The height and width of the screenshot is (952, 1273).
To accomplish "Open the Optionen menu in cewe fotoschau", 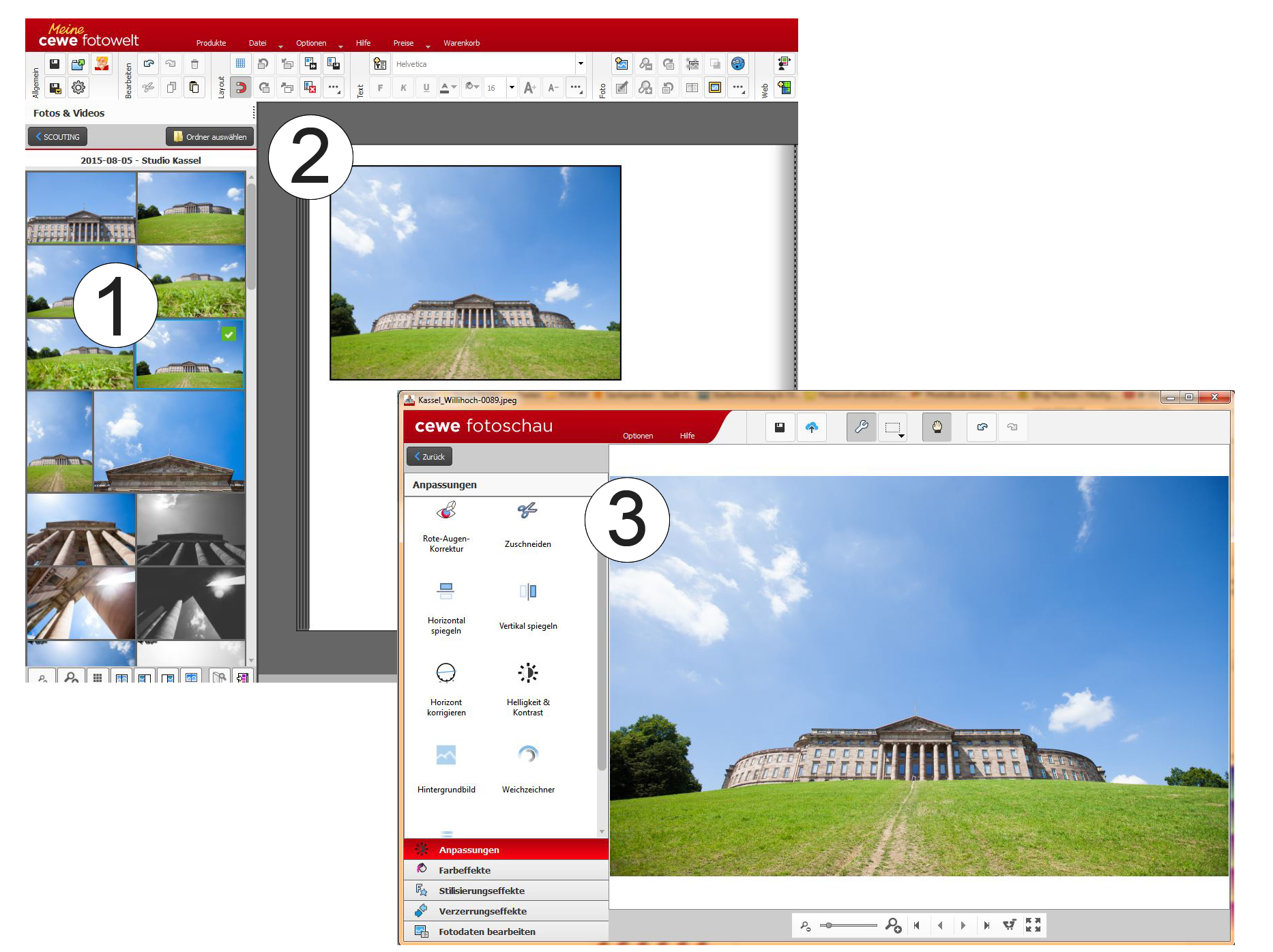I will point(638,436).
